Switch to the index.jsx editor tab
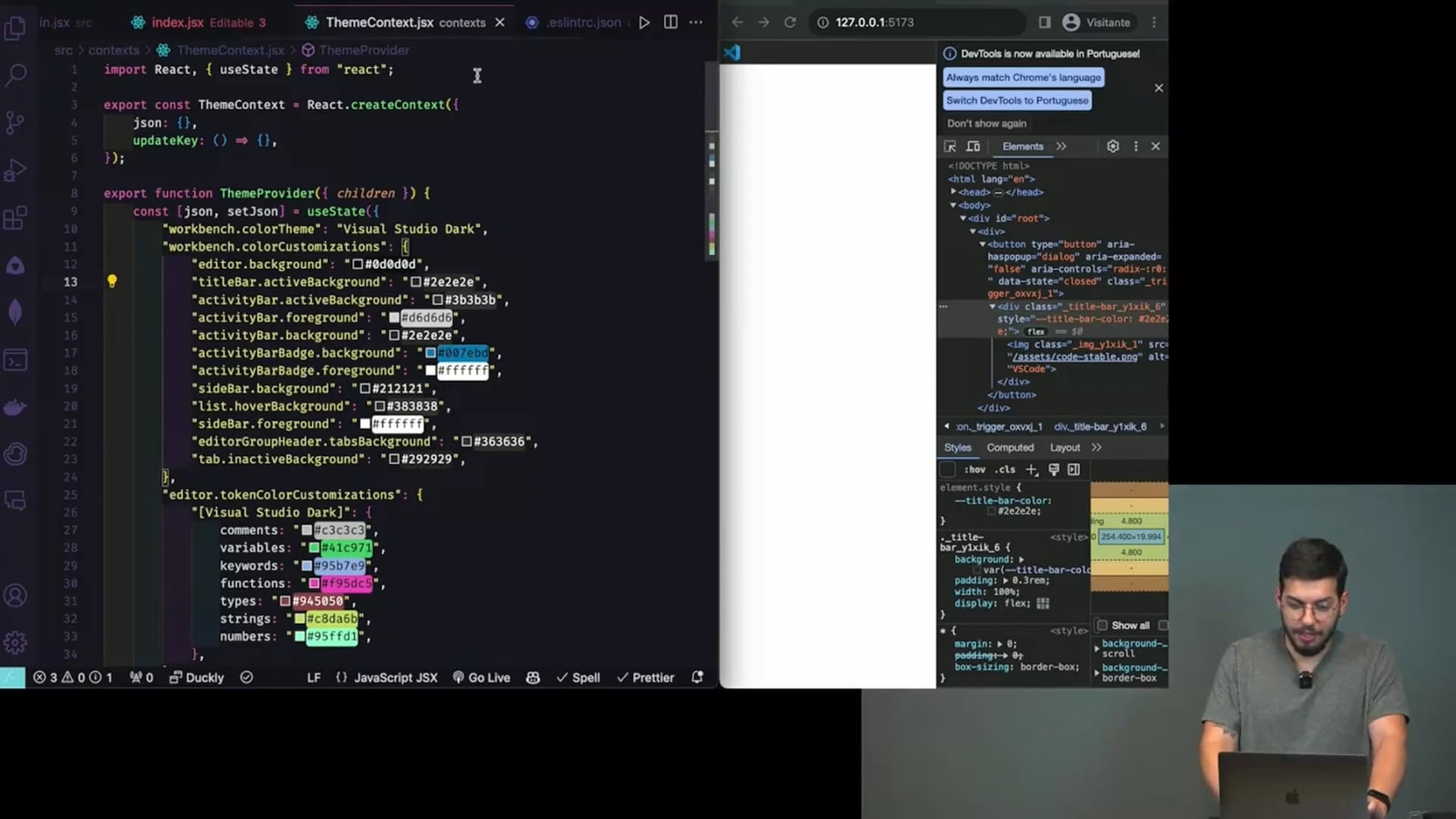 click(177, 23)
